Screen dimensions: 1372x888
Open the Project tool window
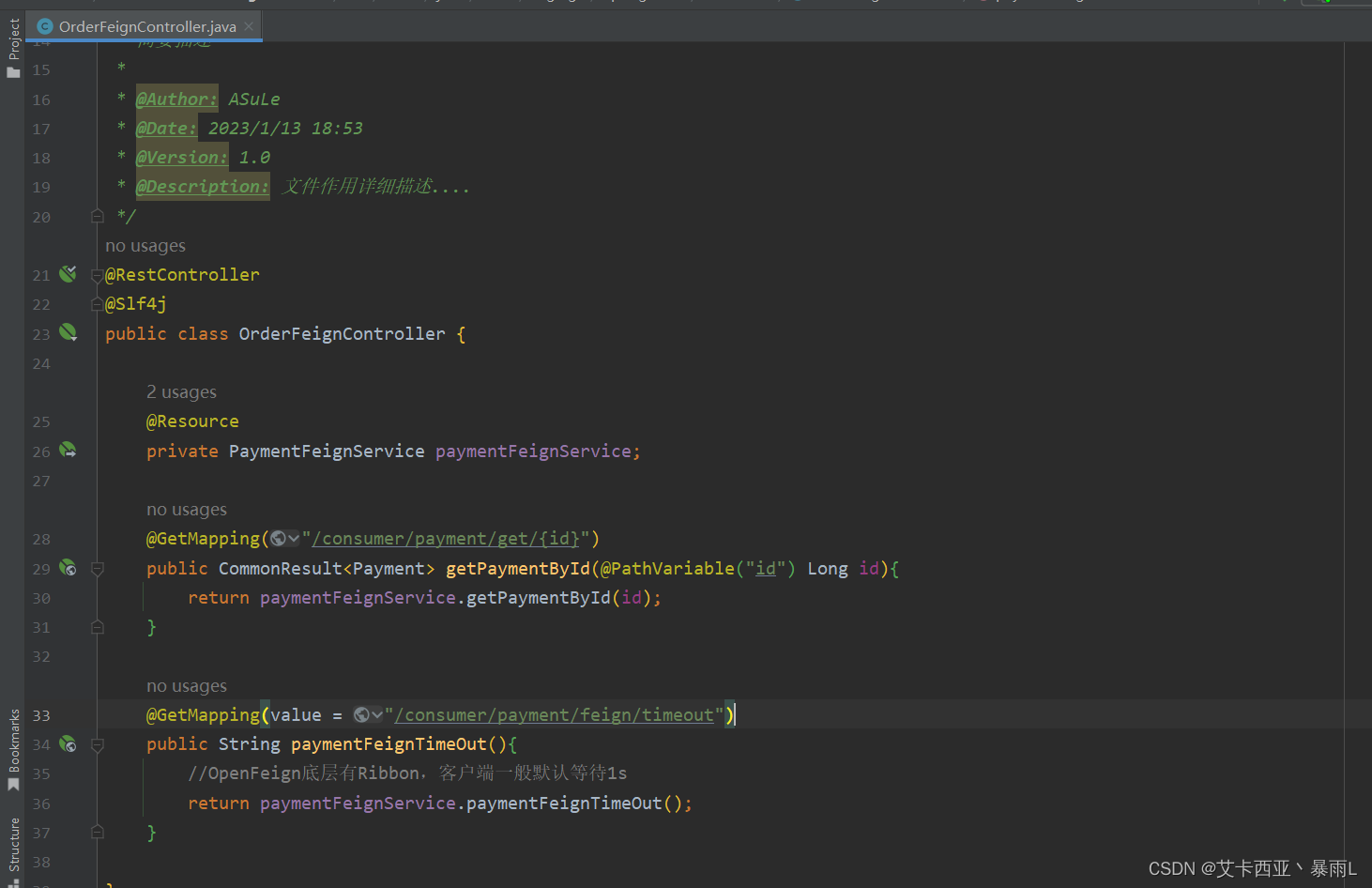point(13,48)
